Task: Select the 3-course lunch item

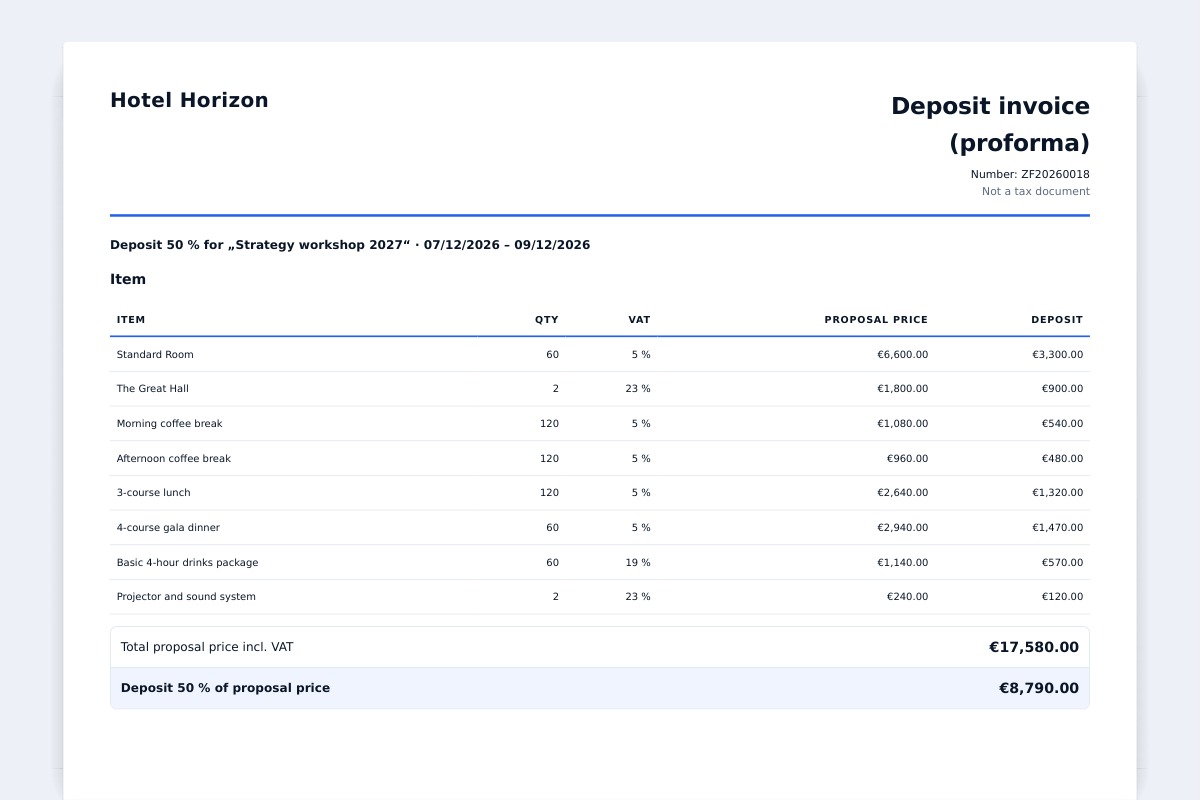Action: click(154, 492)
